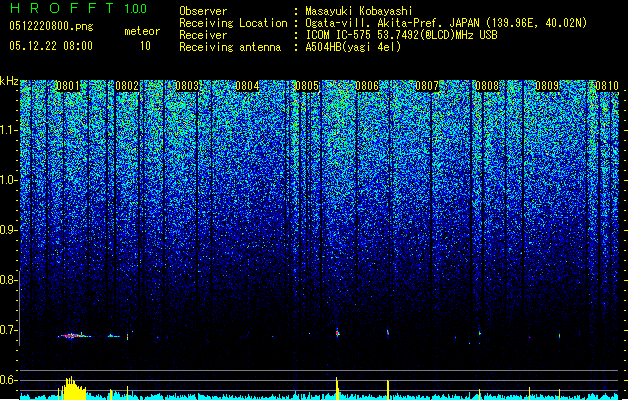
Task: Click the 0809 time marker
Action: point(547,86)
